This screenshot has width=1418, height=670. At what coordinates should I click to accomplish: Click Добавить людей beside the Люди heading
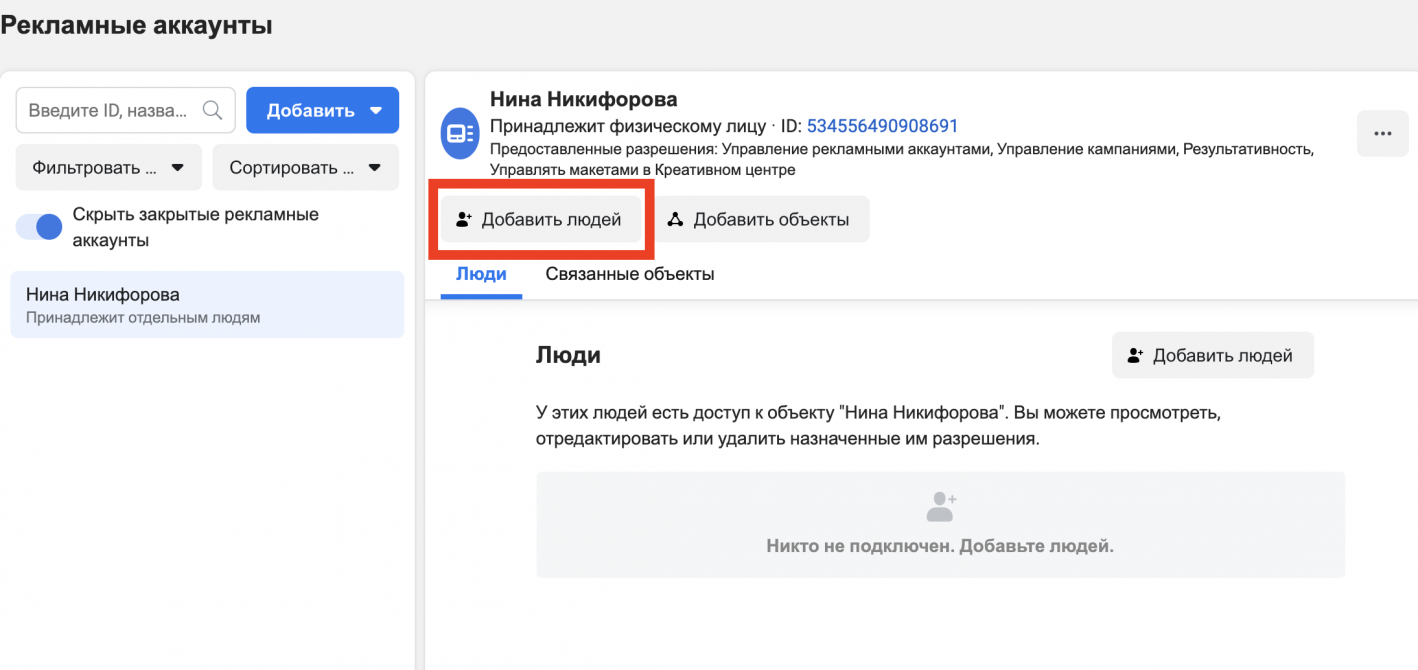pos(1213,355)
